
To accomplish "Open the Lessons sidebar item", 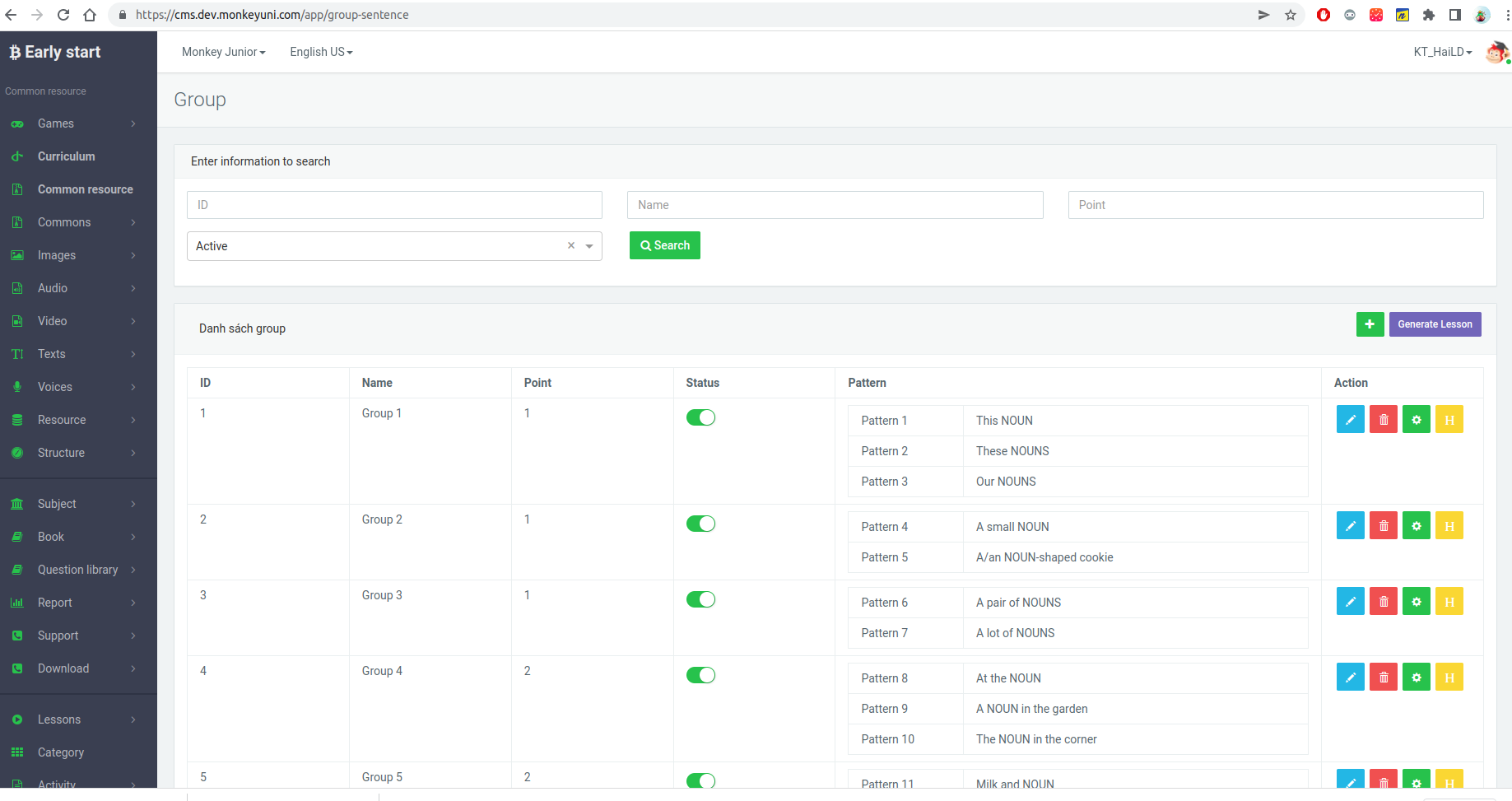I will [x=78, y=720].
